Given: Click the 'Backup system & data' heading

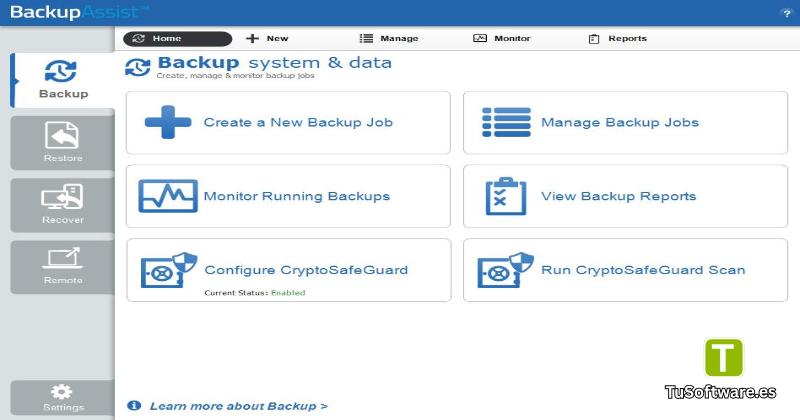Looking at the screenshot, I should coord(274,63).
